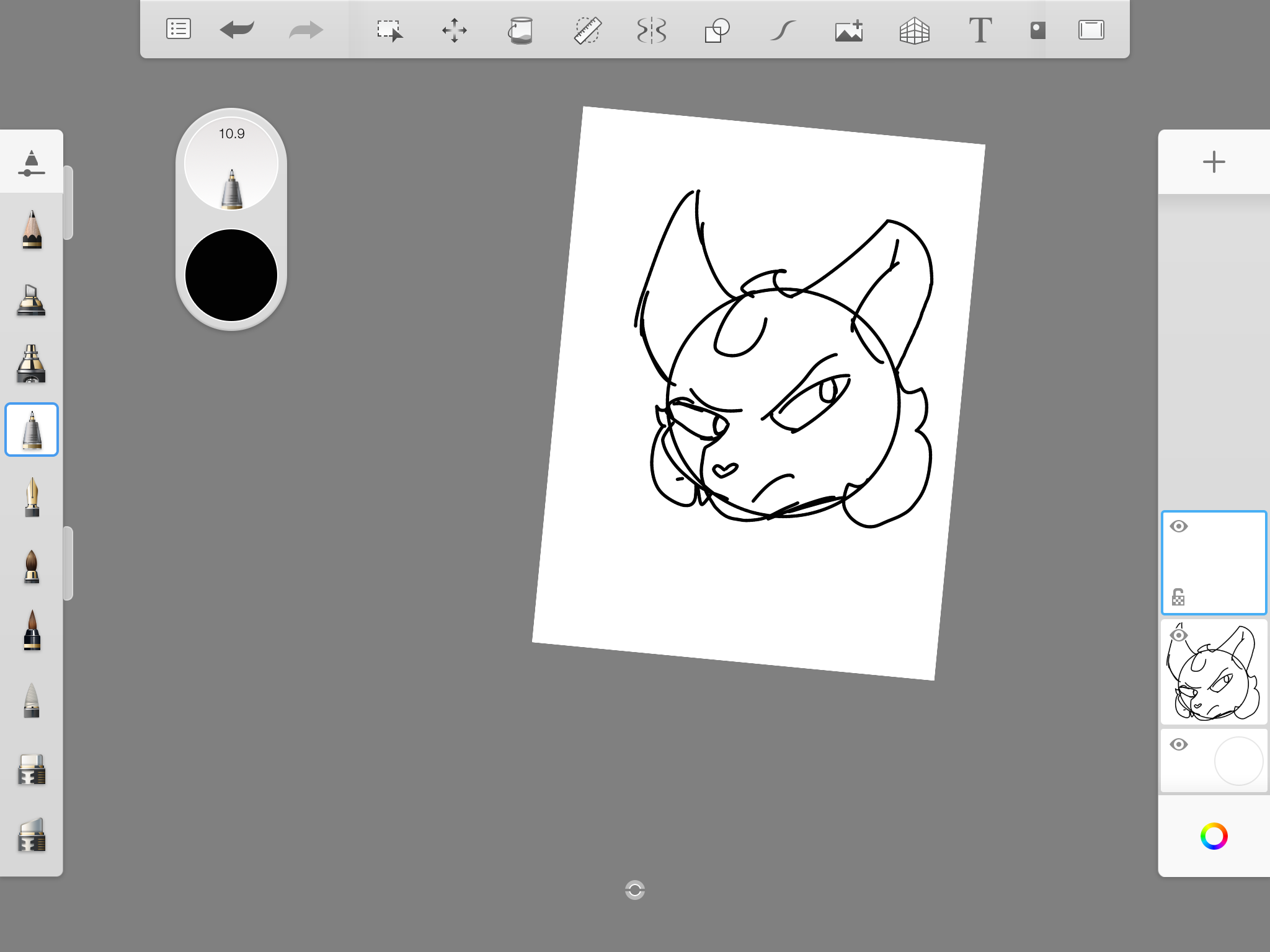Open the color wheel editor

(1214, 836)
